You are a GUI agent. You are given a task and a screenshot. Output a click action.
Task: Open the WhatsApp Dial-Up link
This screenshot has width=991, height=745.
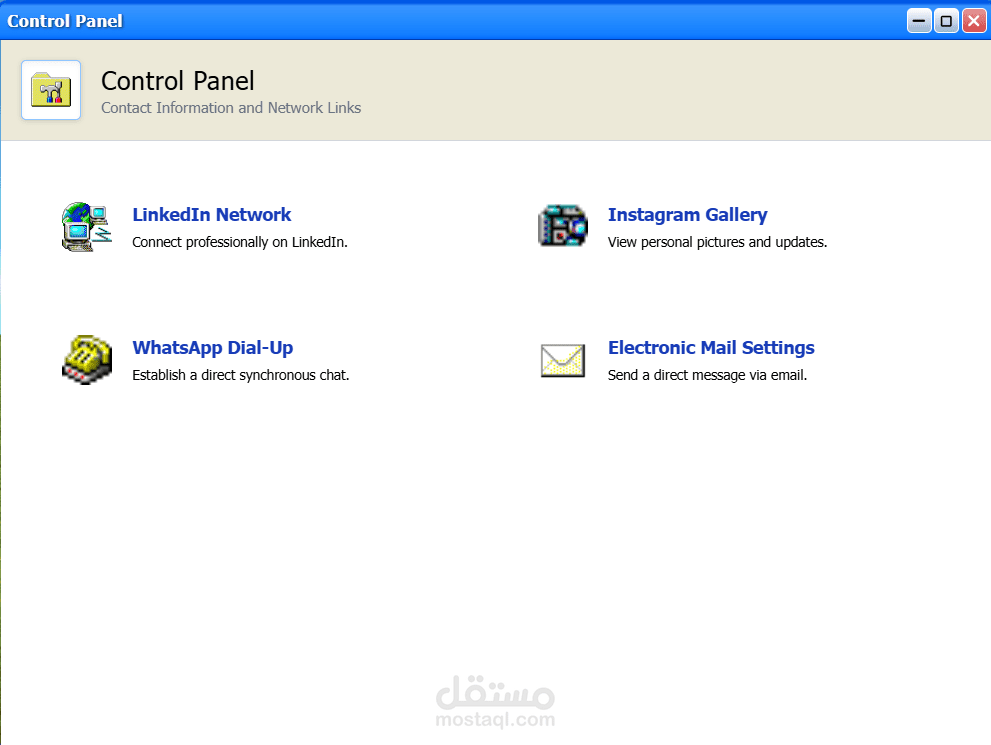(x=212, y=348)
